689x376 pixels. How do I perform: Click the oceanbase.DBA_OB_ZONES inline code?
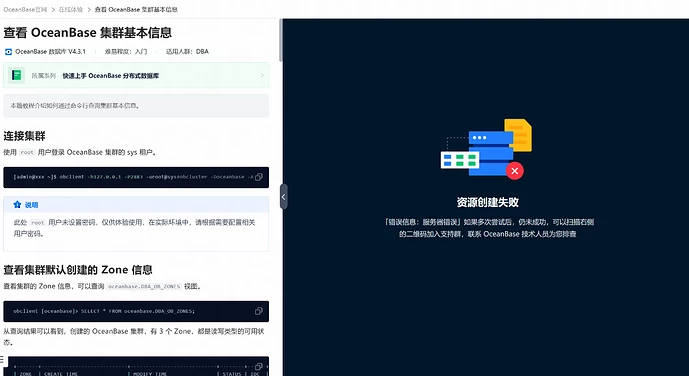pyautogui.click(x=144, y=286)
